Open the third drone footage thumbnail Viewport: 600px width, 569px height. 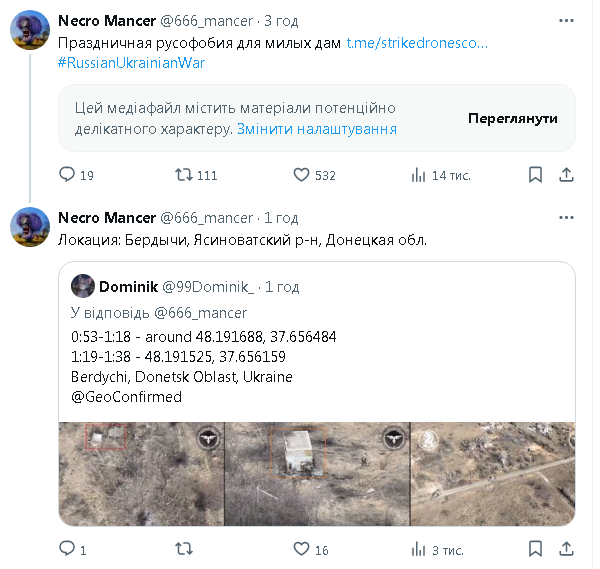(x=492, y=473)
